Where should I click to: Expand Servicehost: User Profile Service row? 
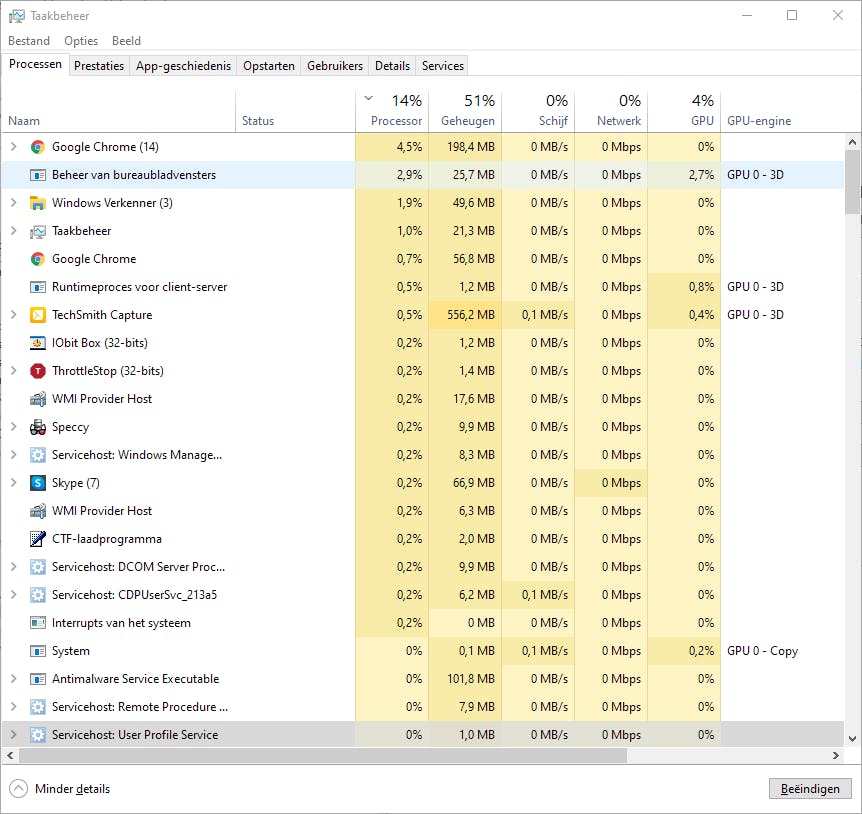tap(14, 735)
